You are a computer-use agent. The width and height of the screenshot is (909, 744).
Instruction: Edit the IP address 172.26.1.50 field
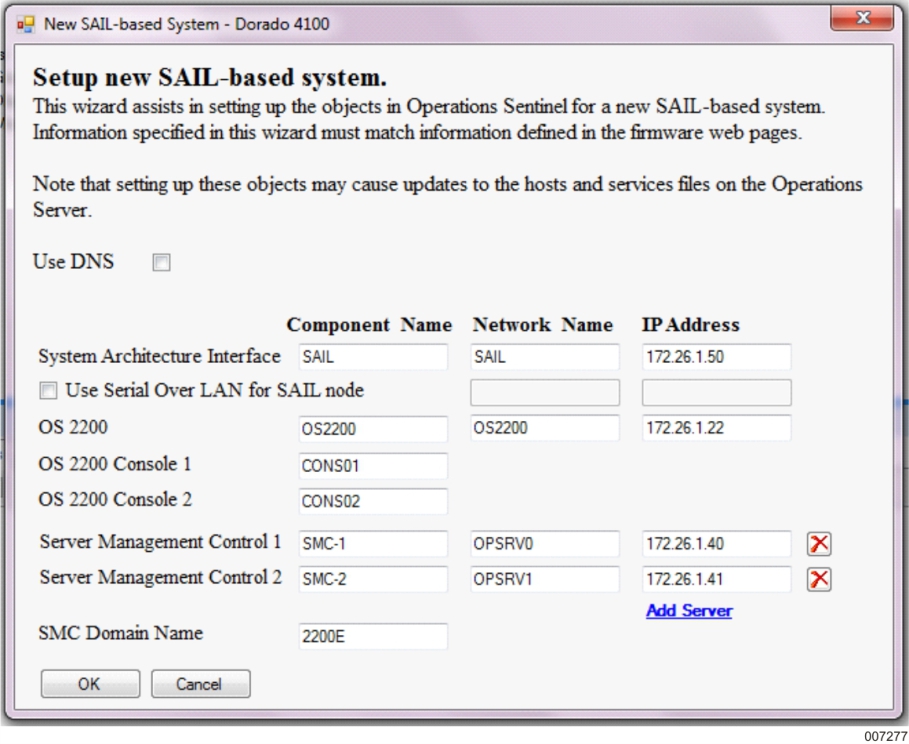717,357
